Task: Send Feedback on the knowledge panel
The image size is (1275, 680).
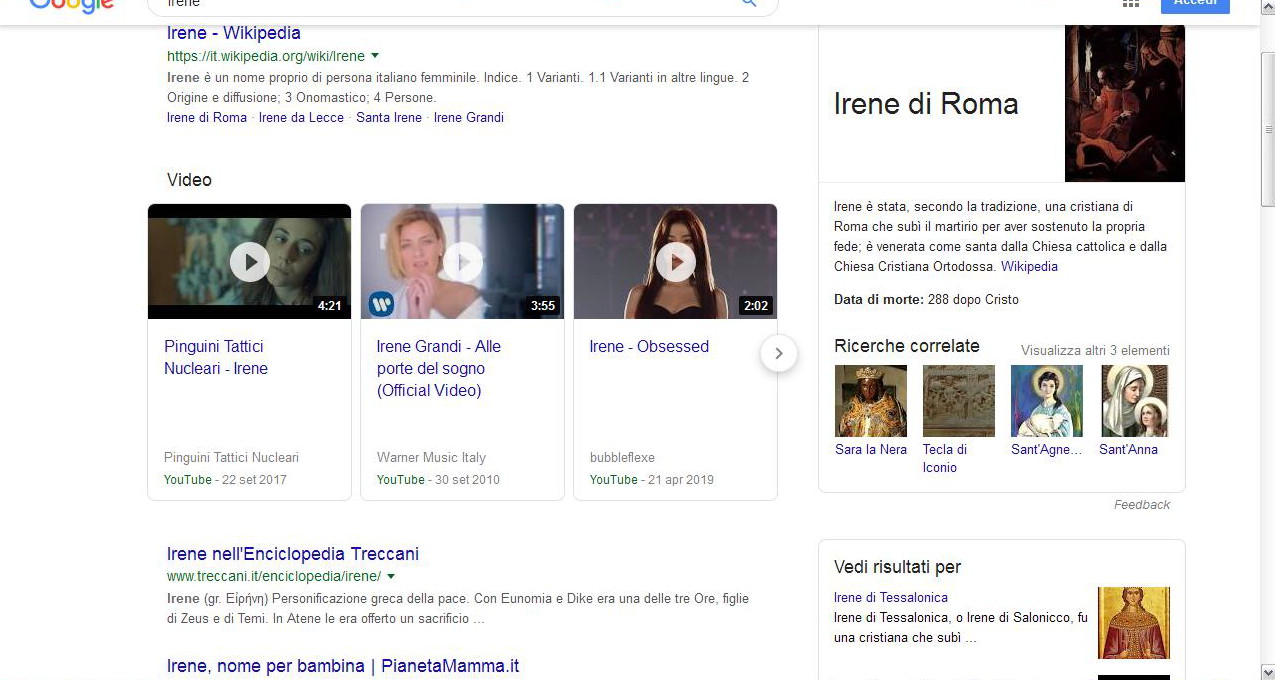Action: [x=1142, y=505]
